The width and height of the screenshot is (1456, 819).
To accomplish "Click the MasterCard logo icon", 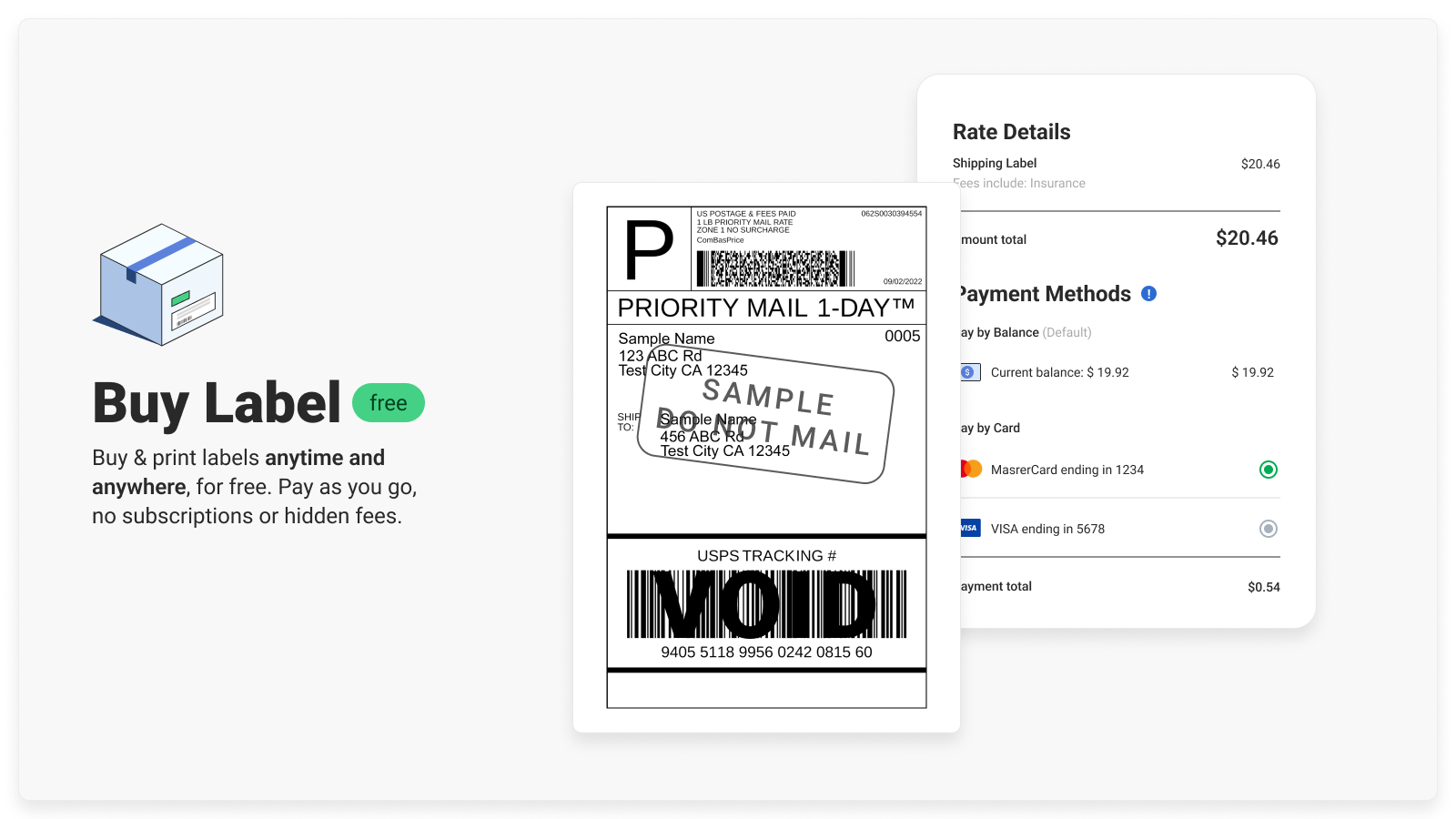I will click(971, 470).
